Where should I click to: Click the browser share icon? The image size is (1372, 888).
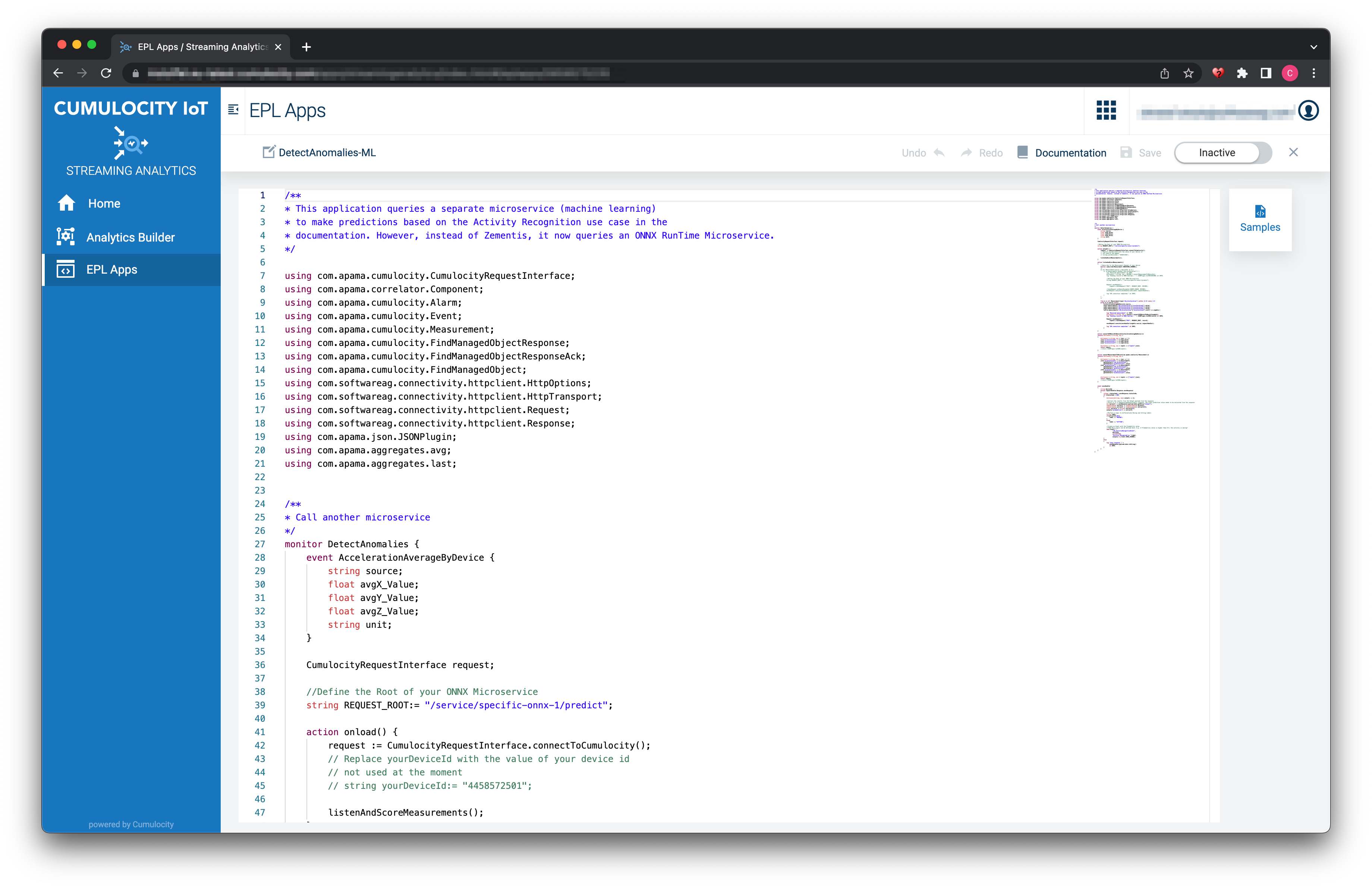(x=1164, y=73)
